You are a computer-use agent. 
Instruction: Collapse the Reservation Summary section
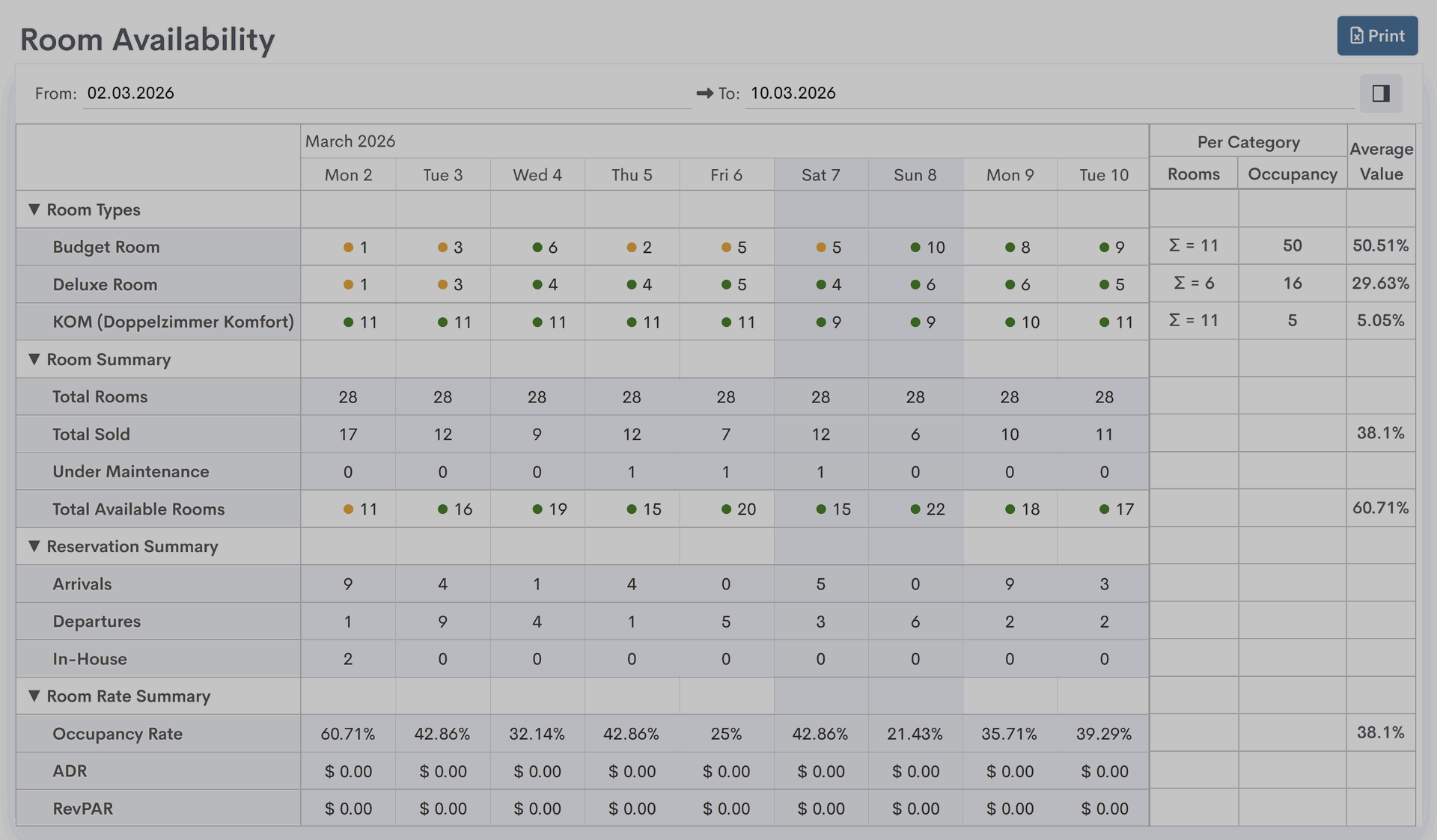point(34,546)
